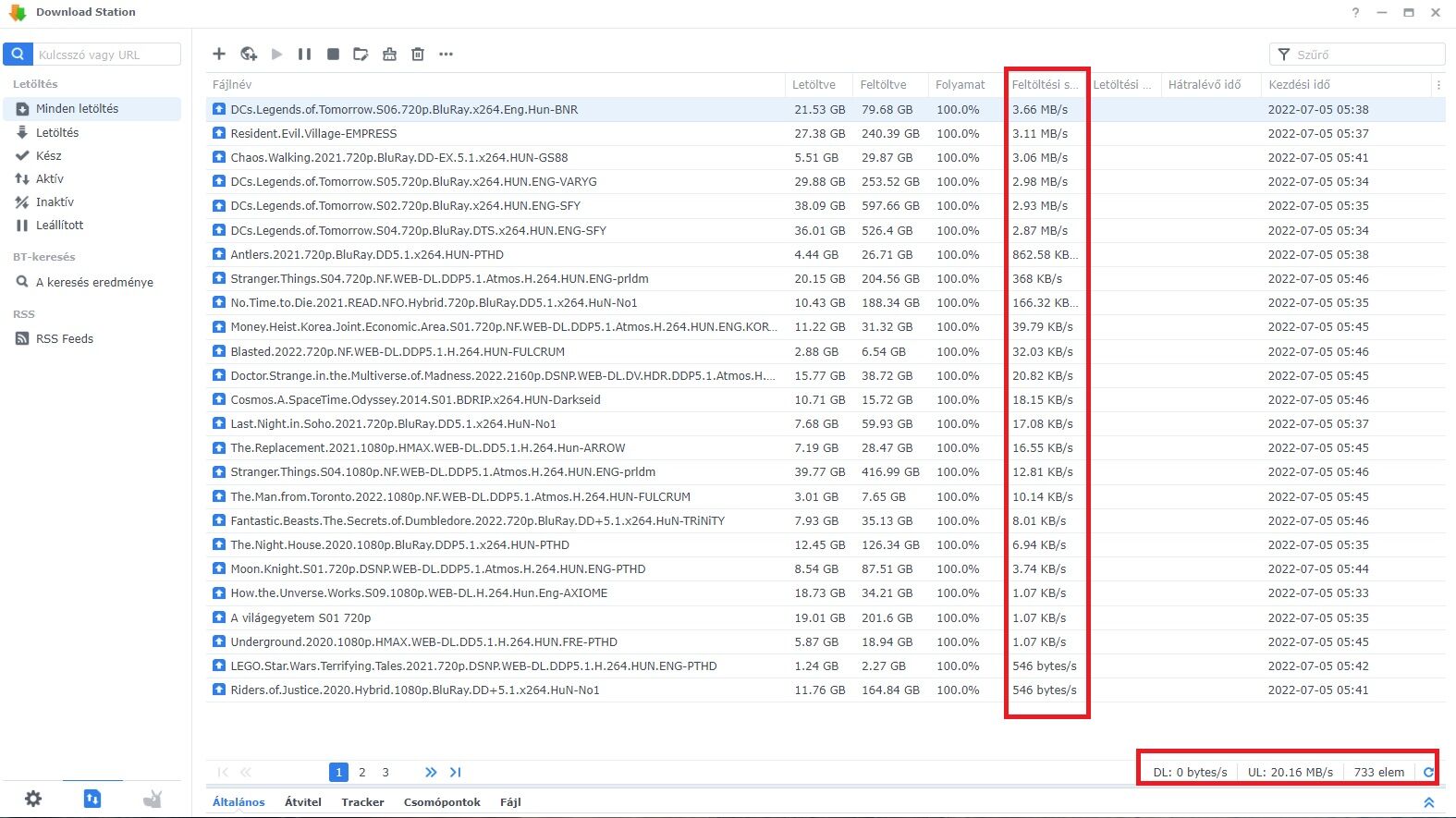Click upload icon of The.Night.House row

click(219, 544)
